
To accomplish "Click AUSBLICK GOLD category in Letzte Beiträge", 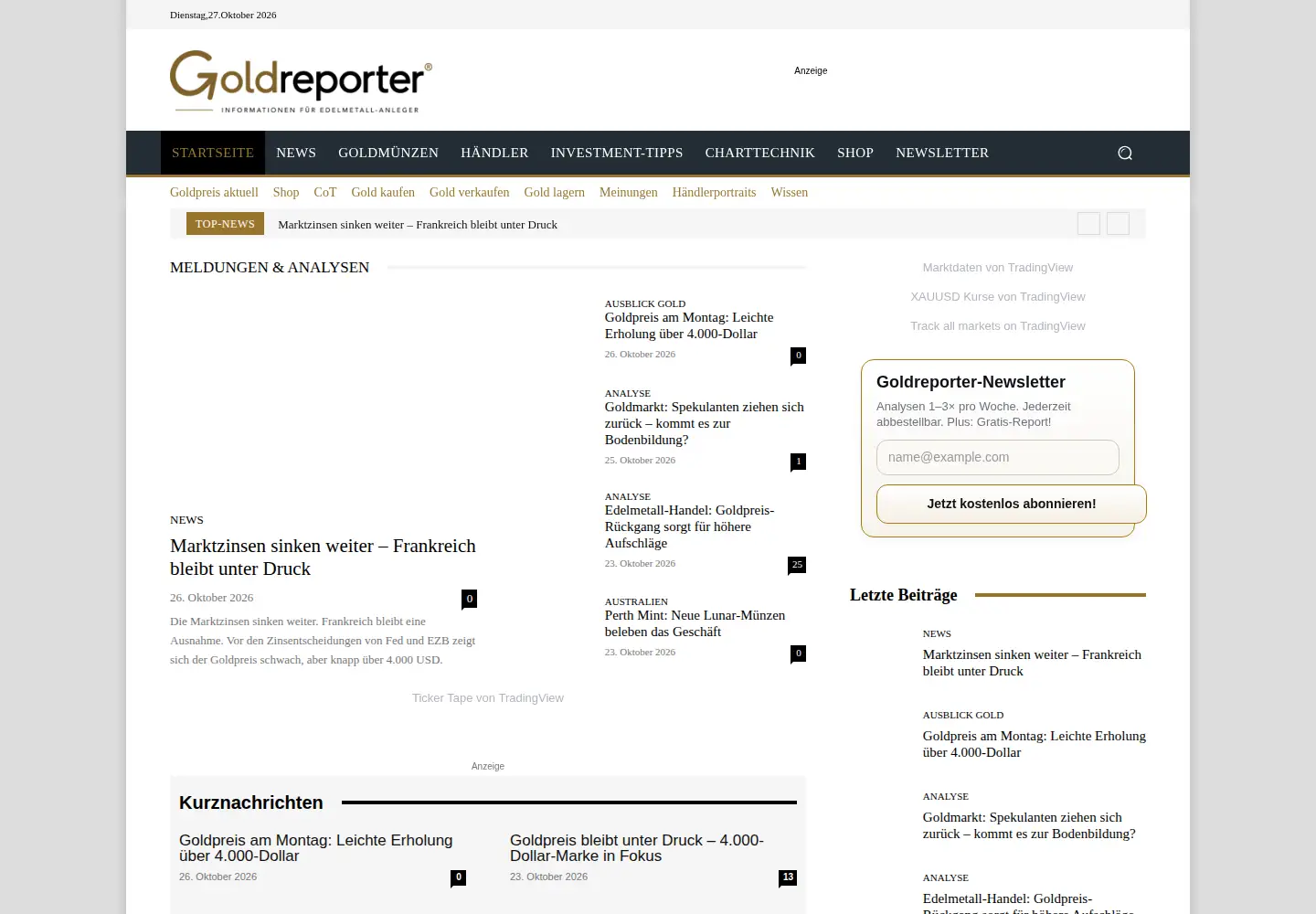I will [963, 715].
